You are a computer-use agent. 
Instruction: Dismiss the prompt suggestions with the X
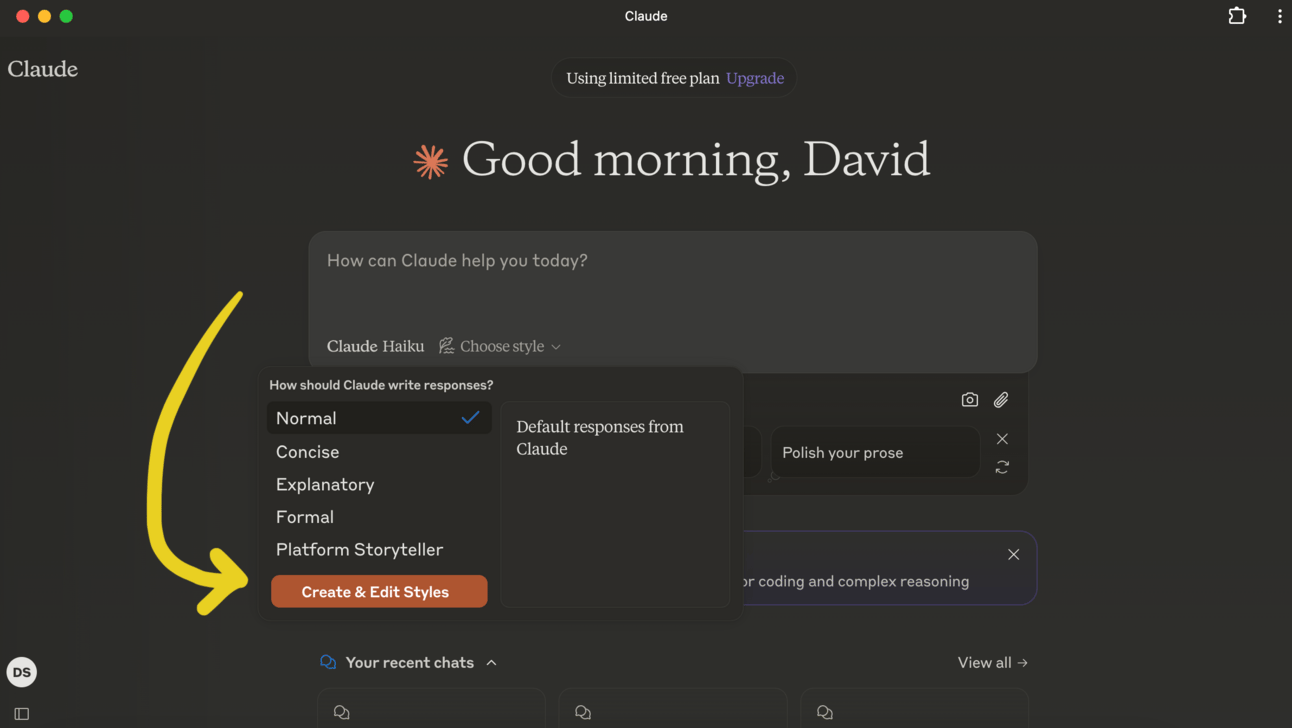[x=1002, y=439]
